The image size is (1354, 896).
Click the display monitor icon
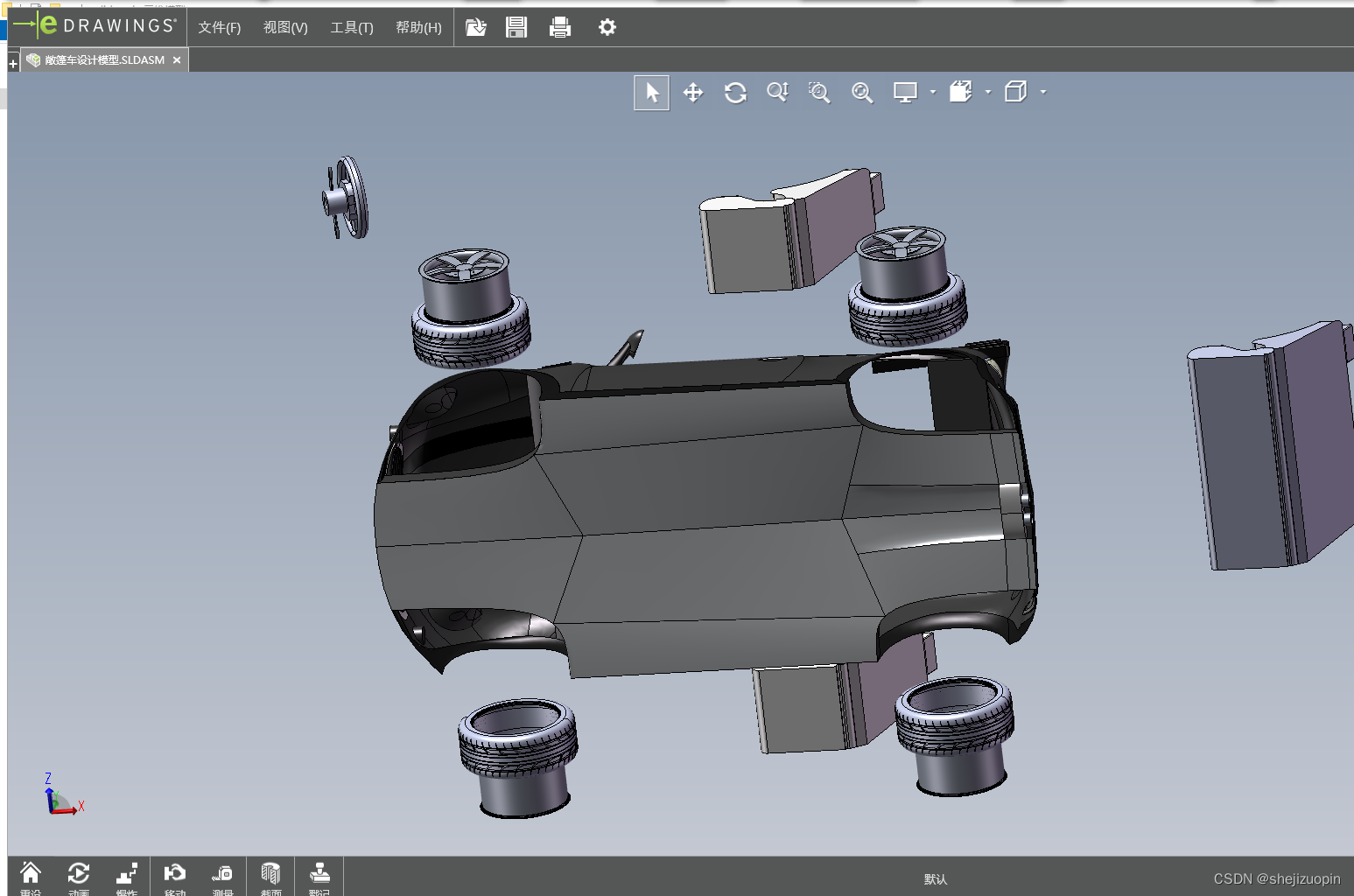[x=905, y=93]
